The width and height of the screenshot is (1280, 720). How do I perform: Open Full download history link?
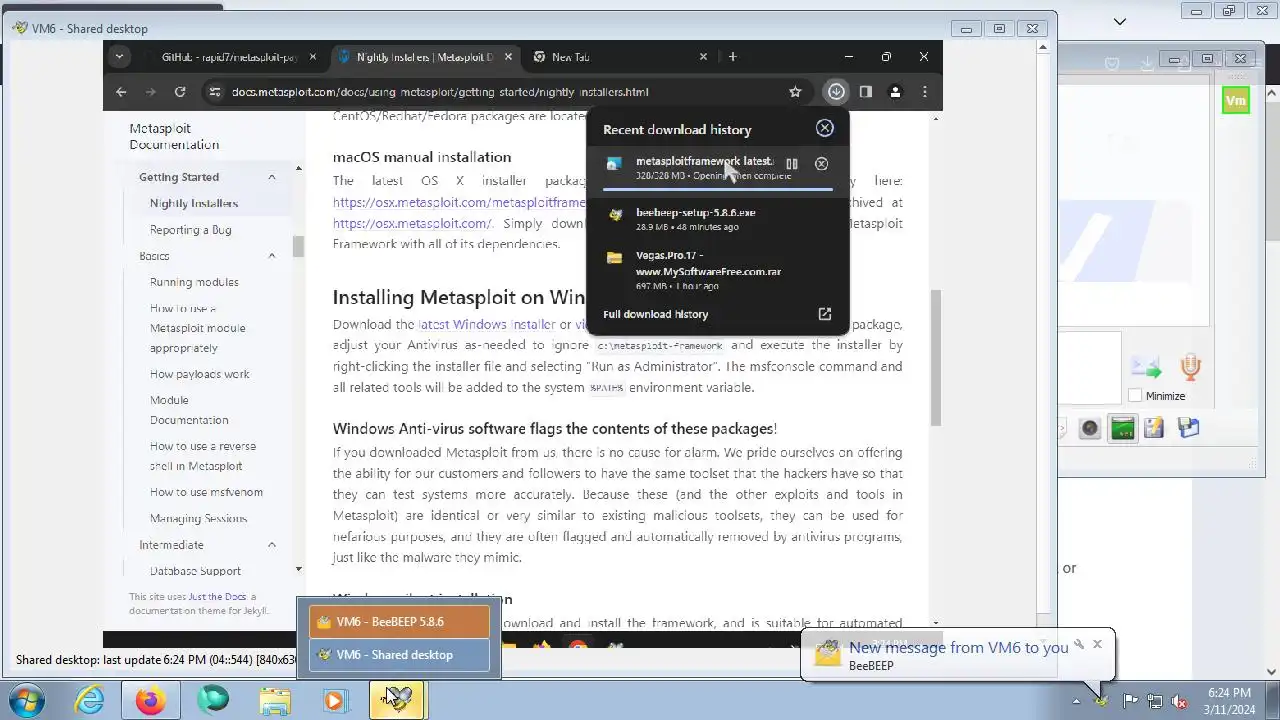pyautogui.click(x=655, y=314)
